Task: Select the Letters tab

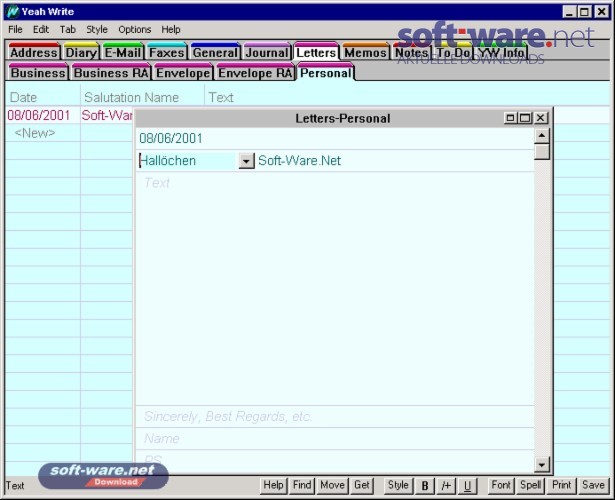Action: [316, 52]
